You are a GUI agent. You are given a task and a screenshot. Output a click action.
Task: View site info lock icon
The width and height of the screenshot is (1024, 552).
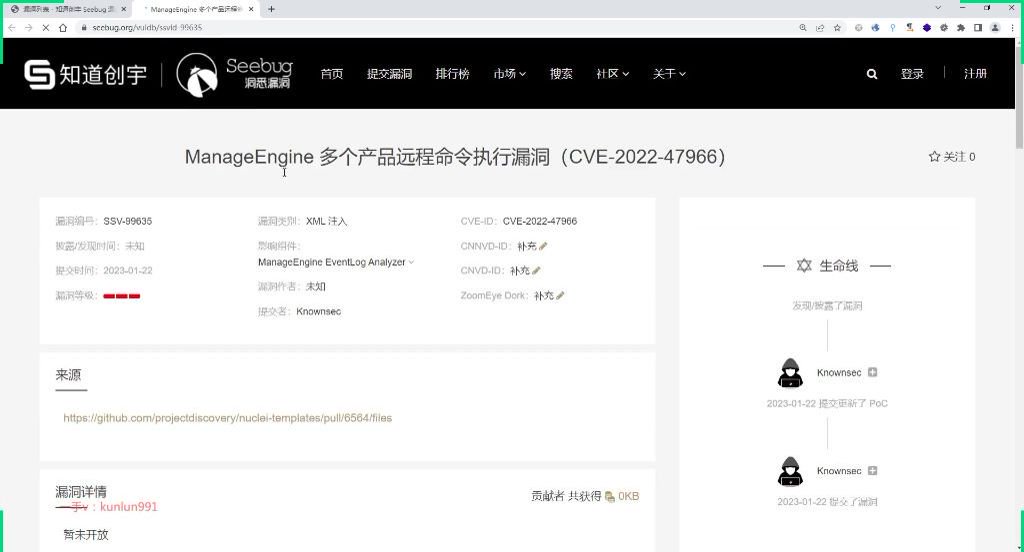tap(84, 27)
